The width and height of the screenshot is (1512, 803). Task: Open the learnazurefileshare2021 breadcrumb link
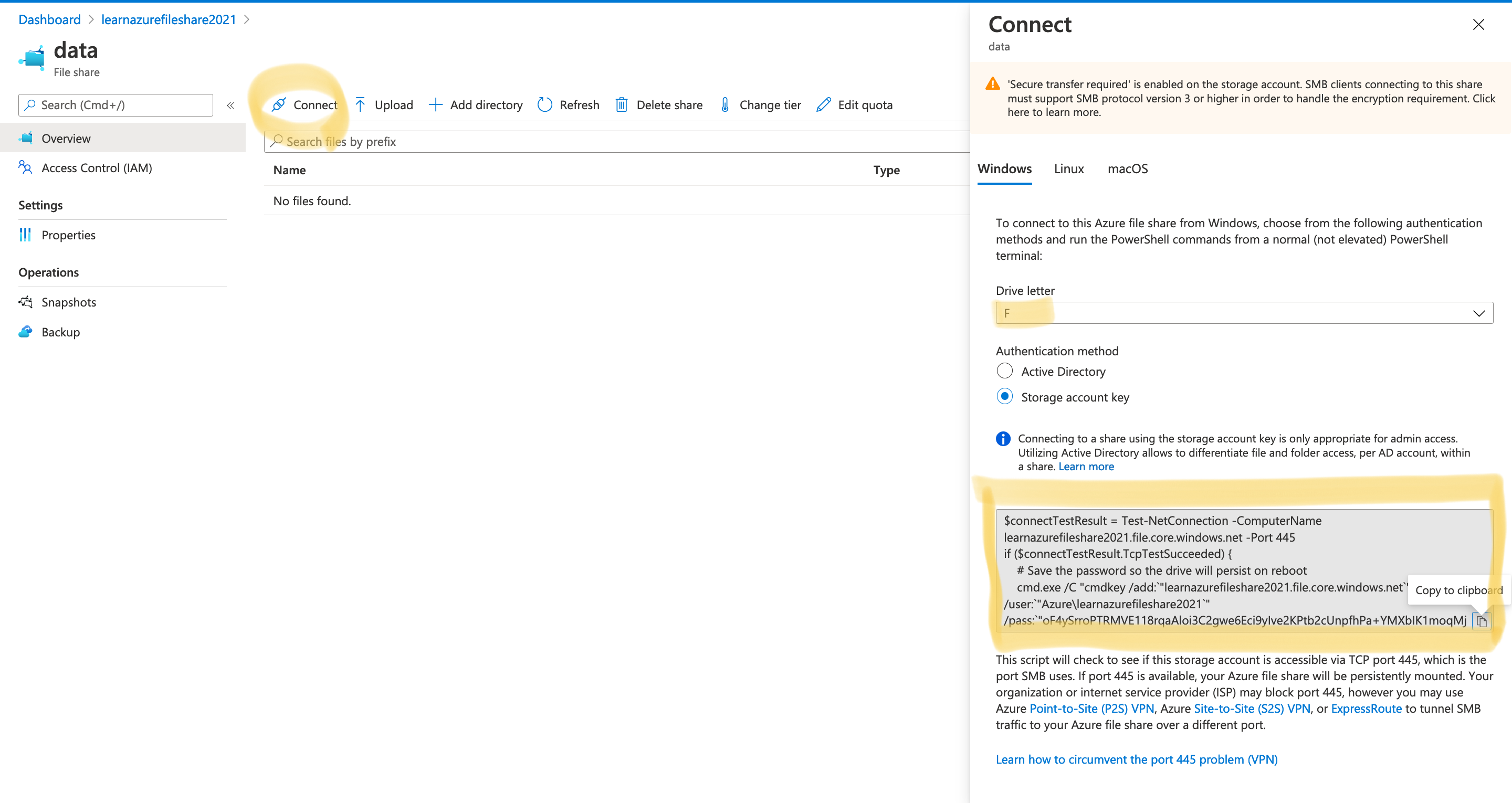pos(169,19)
